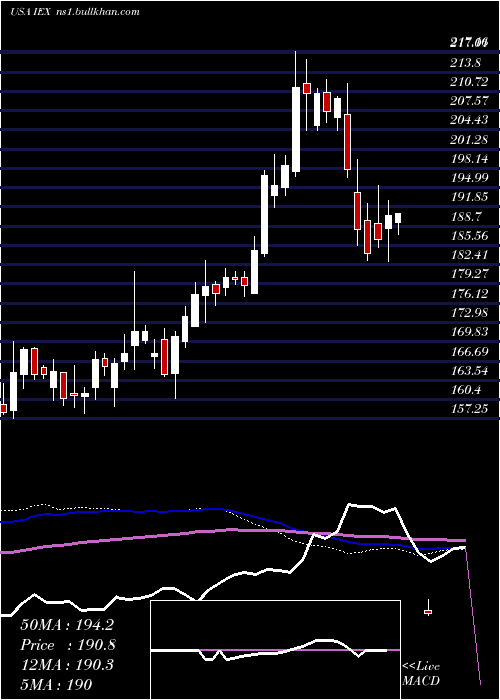Click the 207.57 price axis label

coord(469,101)
